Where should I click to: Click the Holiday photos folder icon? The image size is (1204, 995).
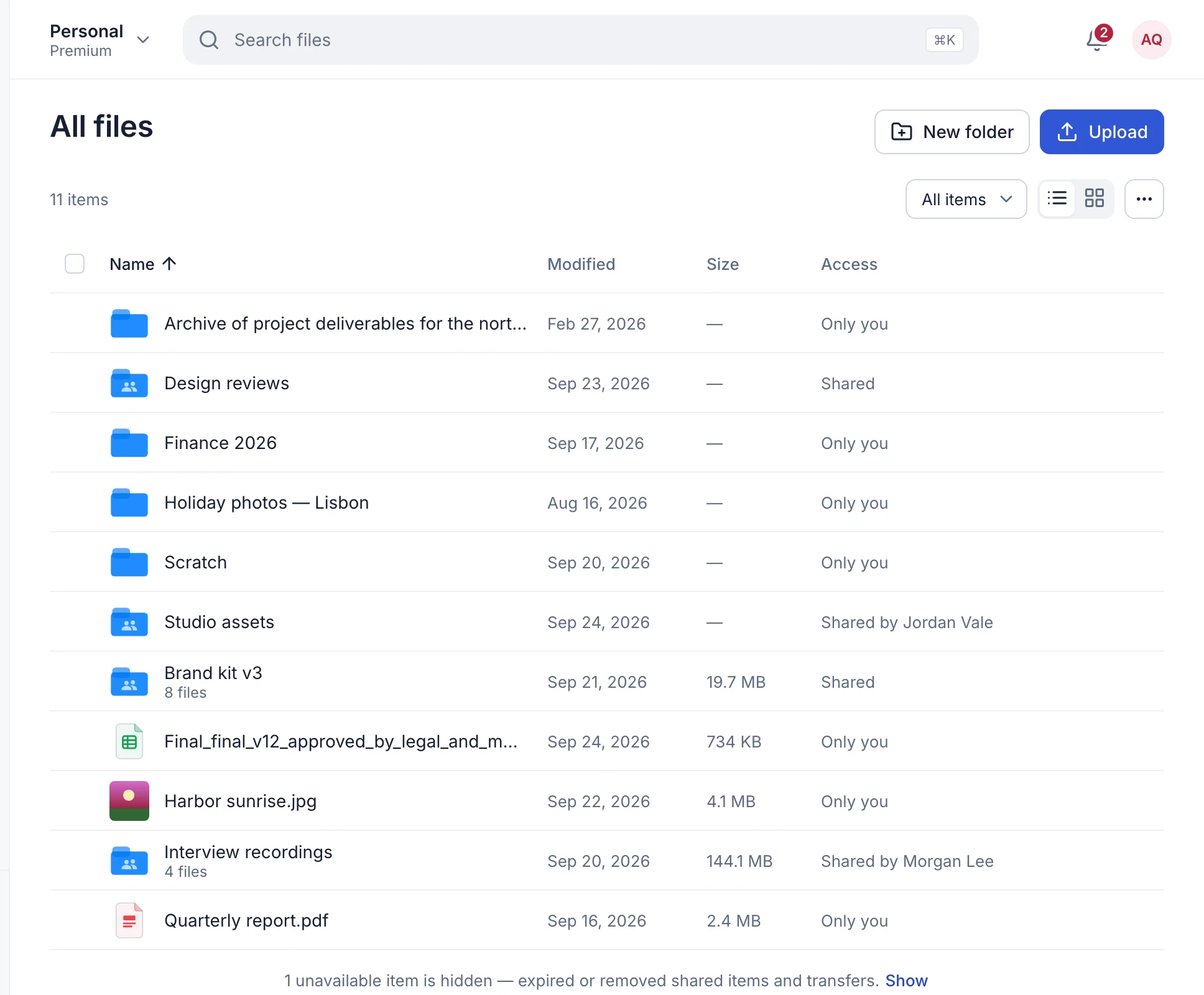129,502
